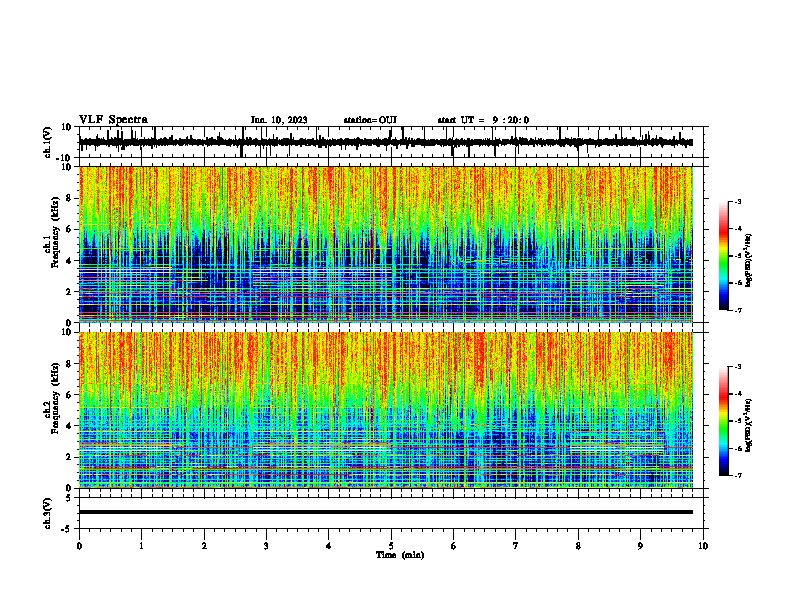Select the 'start UT = 9:20:0' label
Viewport: 792px width, 612px height.
tap(483, 120)
